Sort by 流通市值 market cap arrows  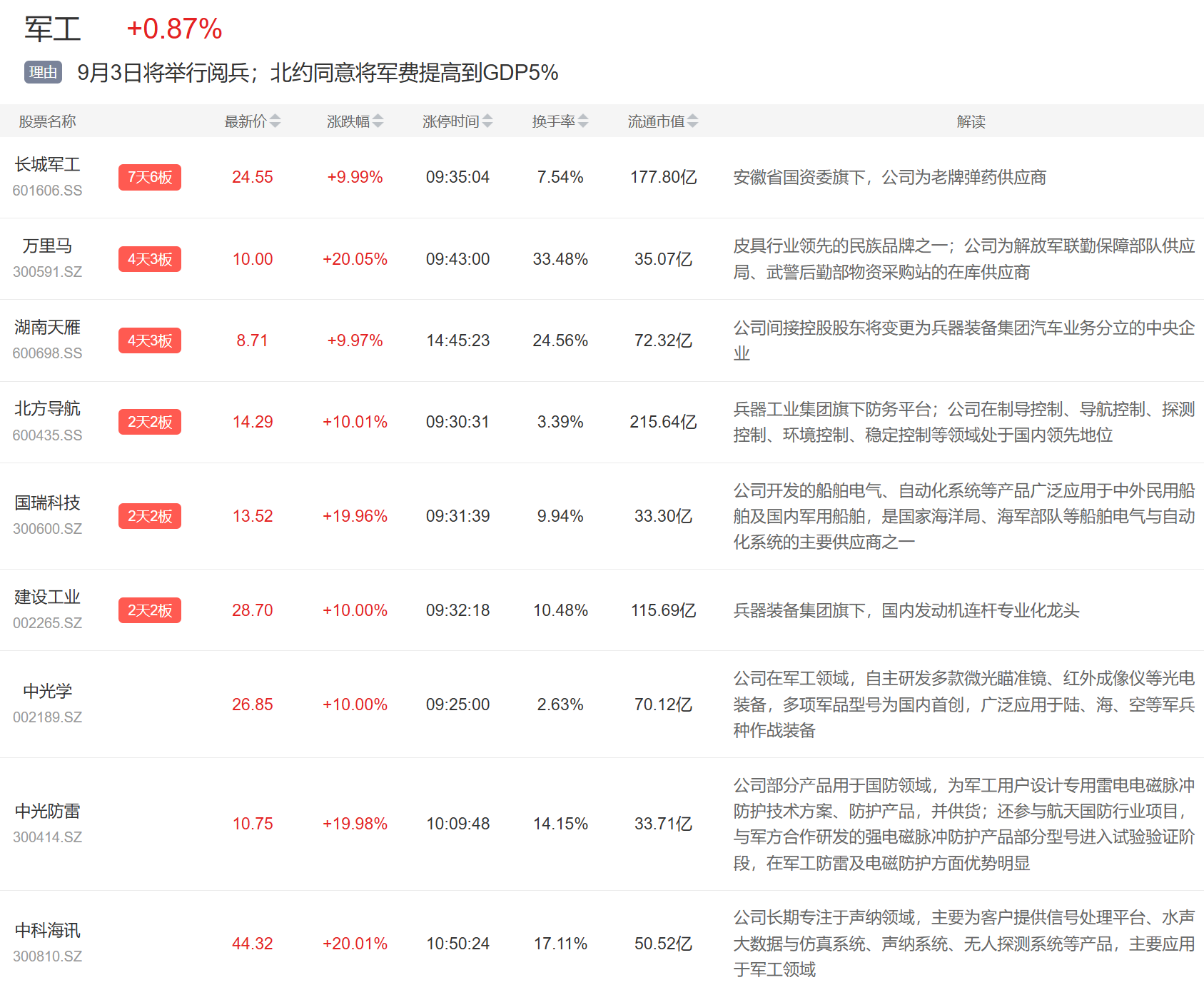tap(692, 121)
